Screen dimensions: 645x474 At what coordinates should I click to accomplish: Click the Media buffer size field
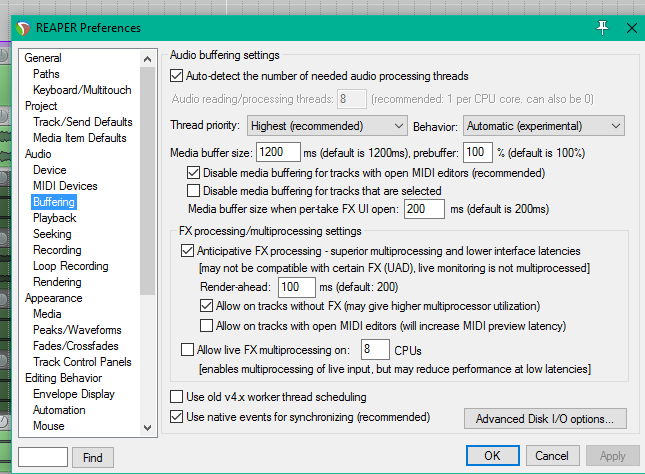coord(278,152)
